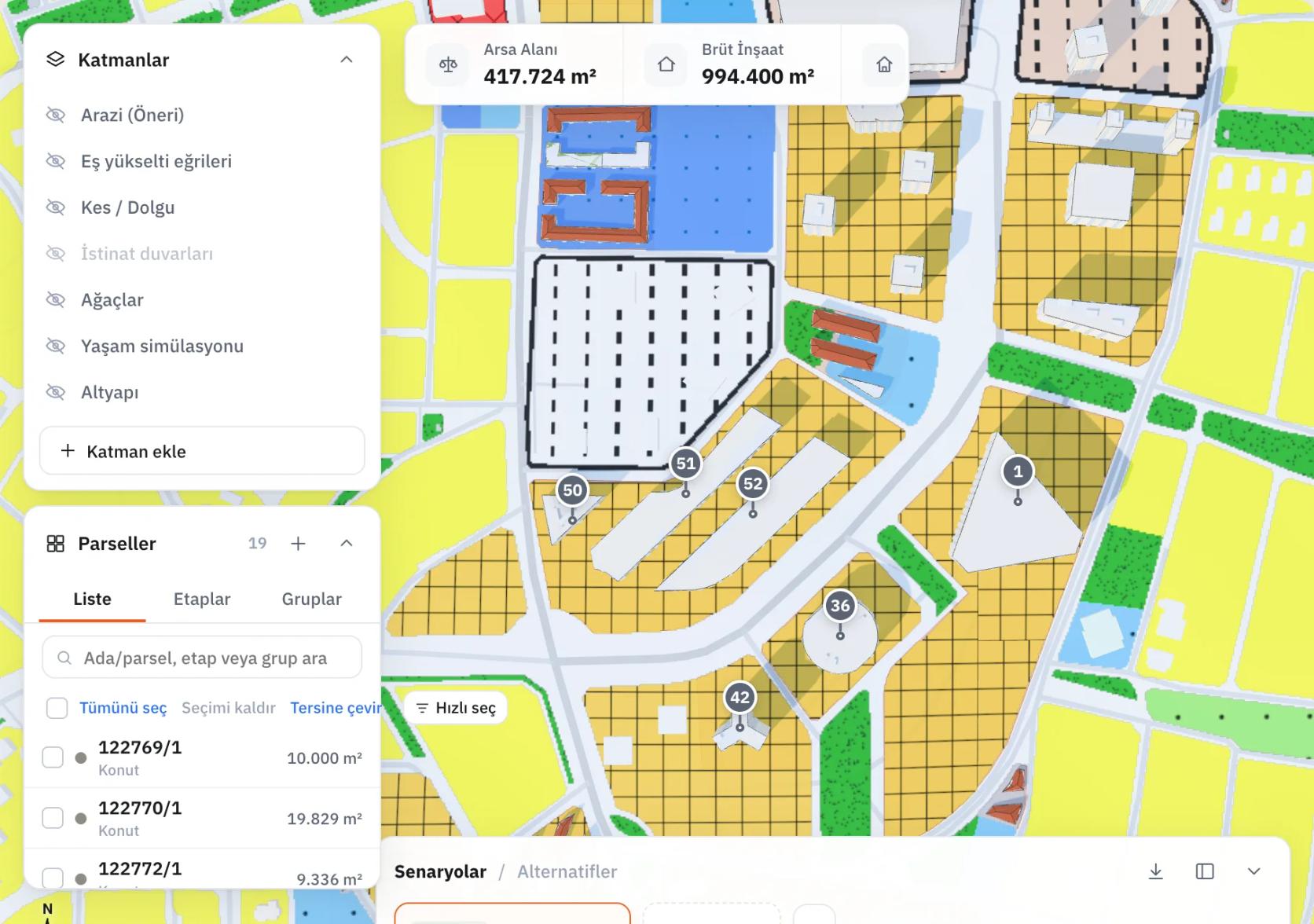Toggle the side panel layout icon
Image resolution: width=1314 pixels, height=924 pixels.
1205,871
